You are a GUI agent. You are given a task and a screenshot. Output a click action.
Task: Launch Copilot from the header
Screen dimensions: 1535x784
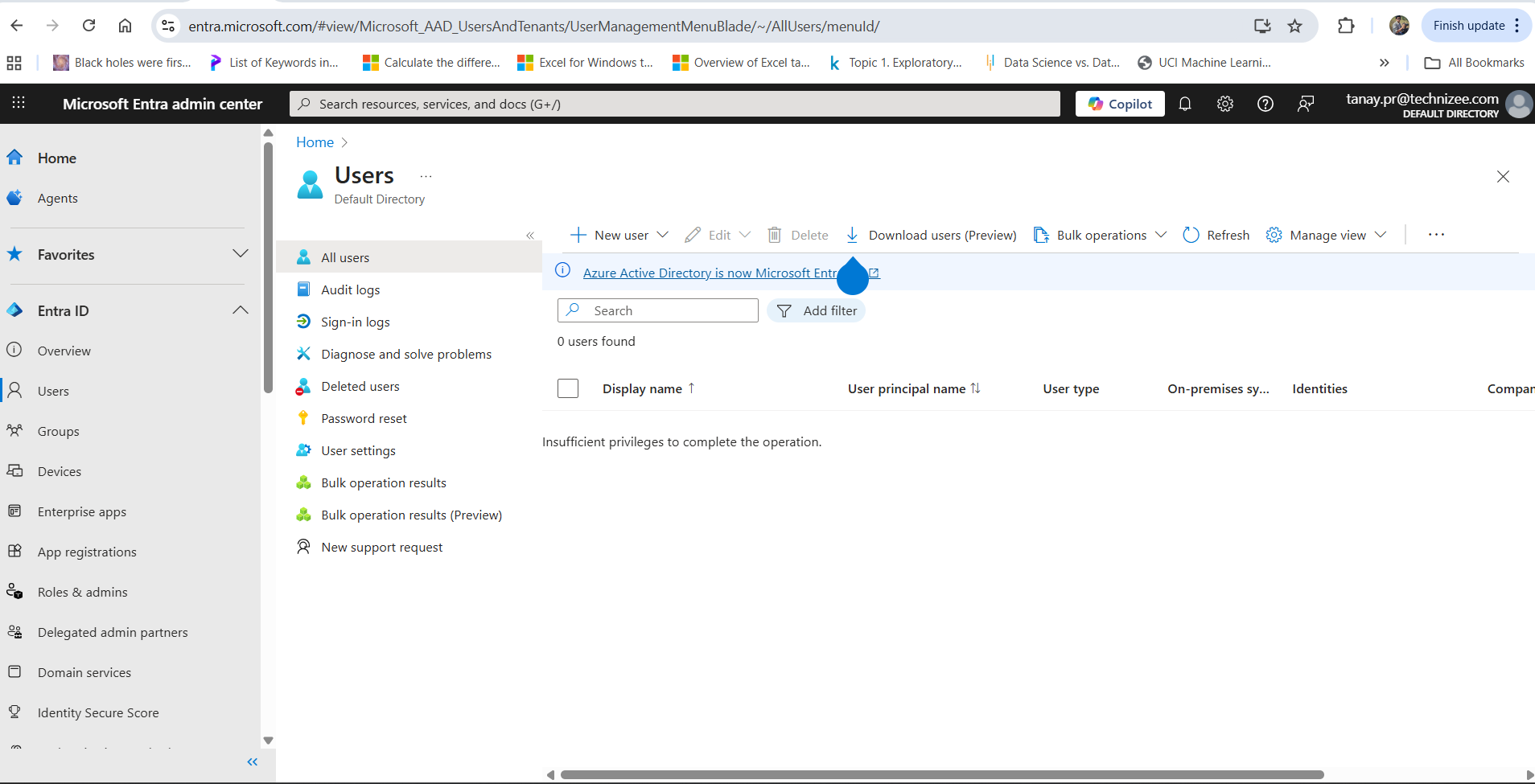pyautogui.click(x=1120, y=104)
